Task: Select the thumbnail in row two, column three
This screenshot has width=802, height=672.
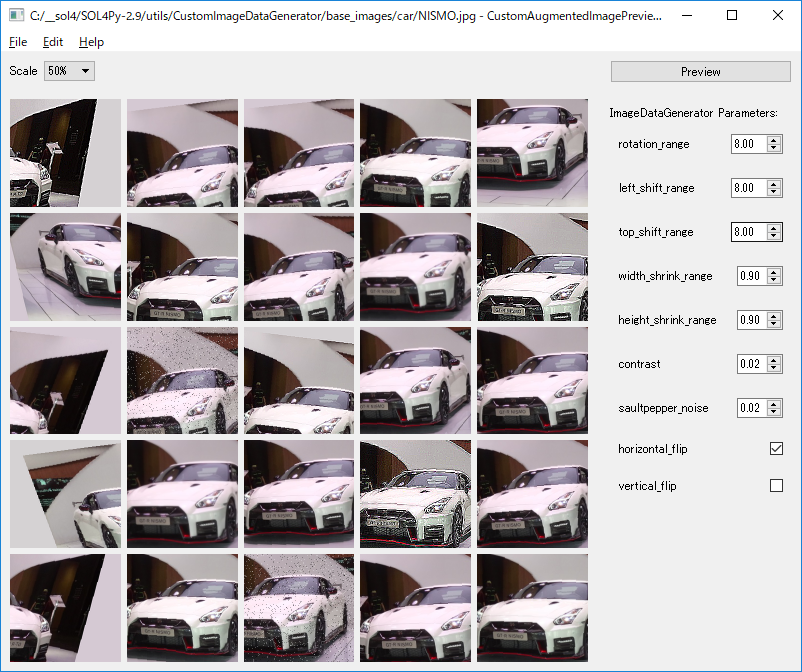Action: pyautogui.click(x=299, y=267)
